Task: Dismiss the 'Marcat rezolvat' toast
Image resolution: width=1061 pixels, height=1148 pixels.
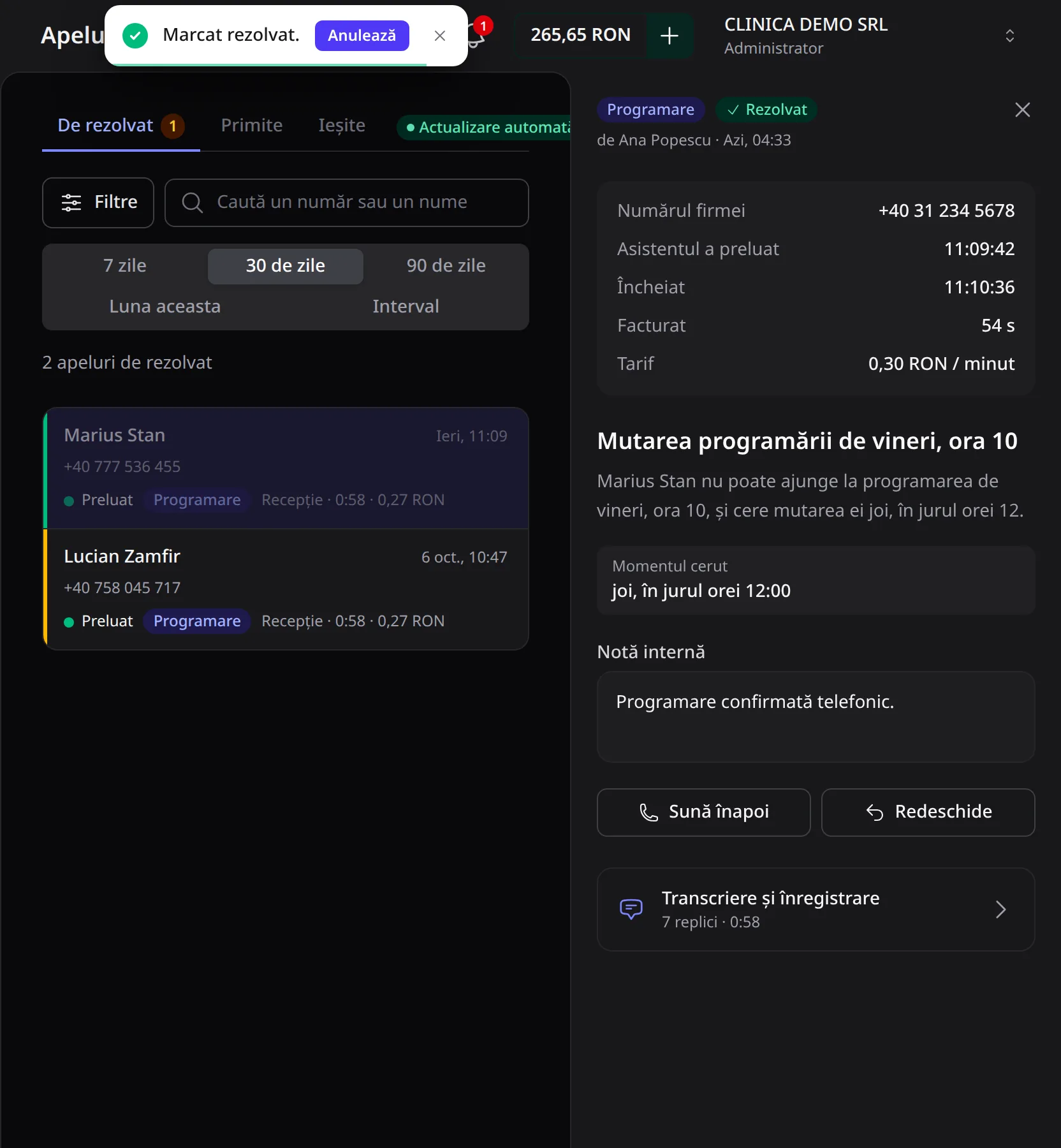Action: pos(440,36)
